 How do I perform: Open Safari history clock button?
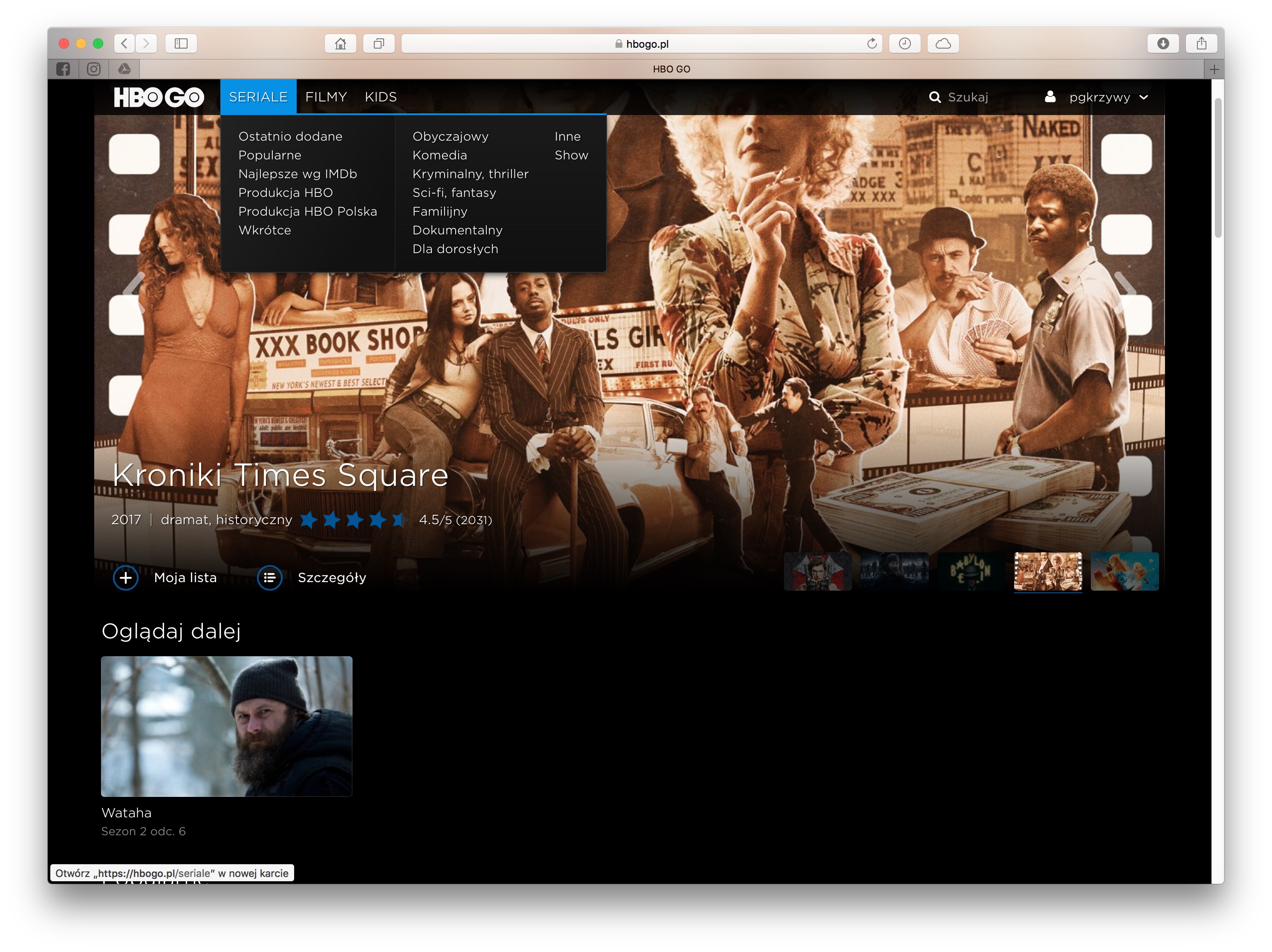tap(905, 44)
